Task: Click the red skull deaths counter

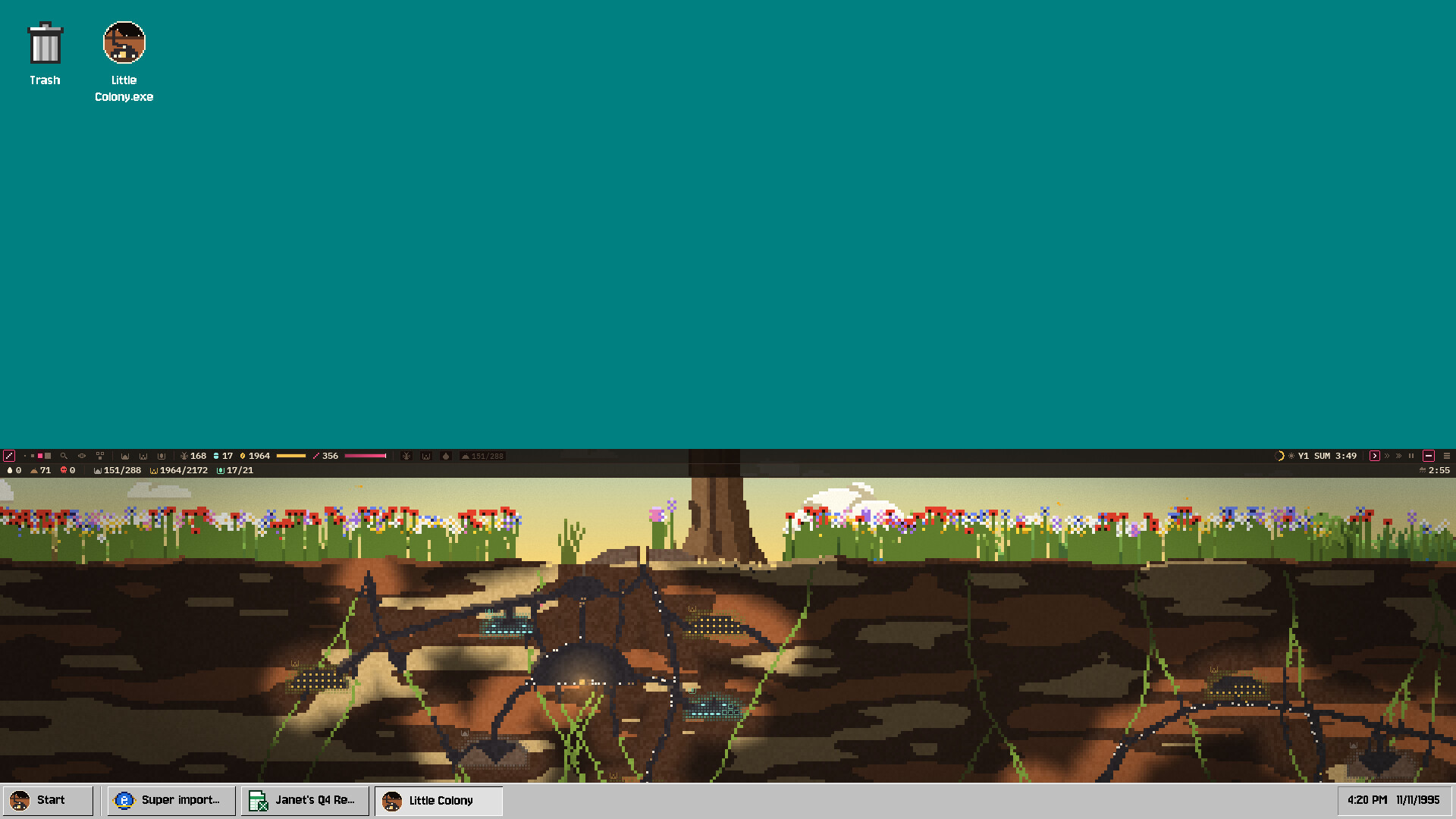Action: point(68,470)
